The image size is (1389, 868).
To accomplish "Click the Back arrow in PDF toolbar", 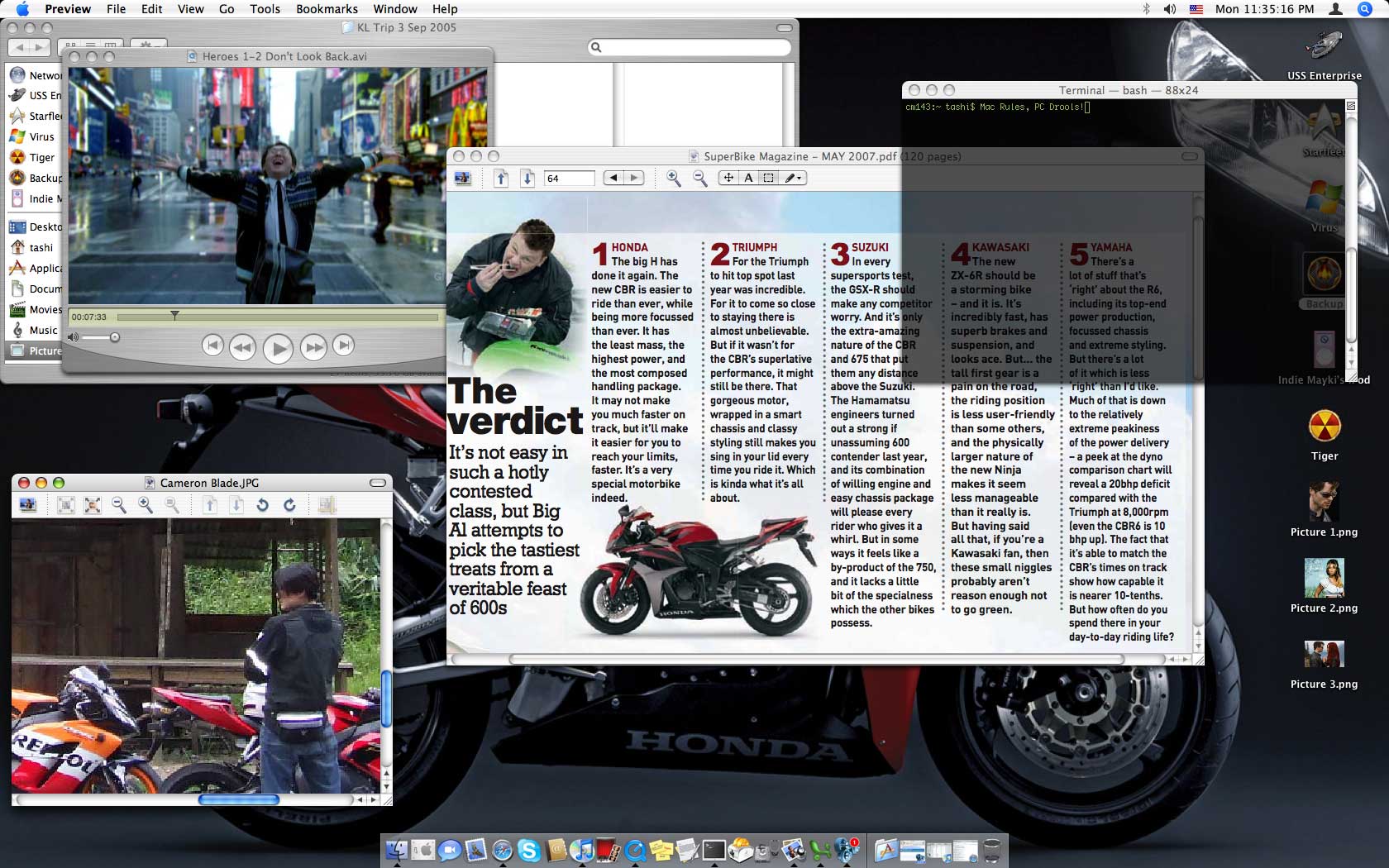I will [613, 178].
